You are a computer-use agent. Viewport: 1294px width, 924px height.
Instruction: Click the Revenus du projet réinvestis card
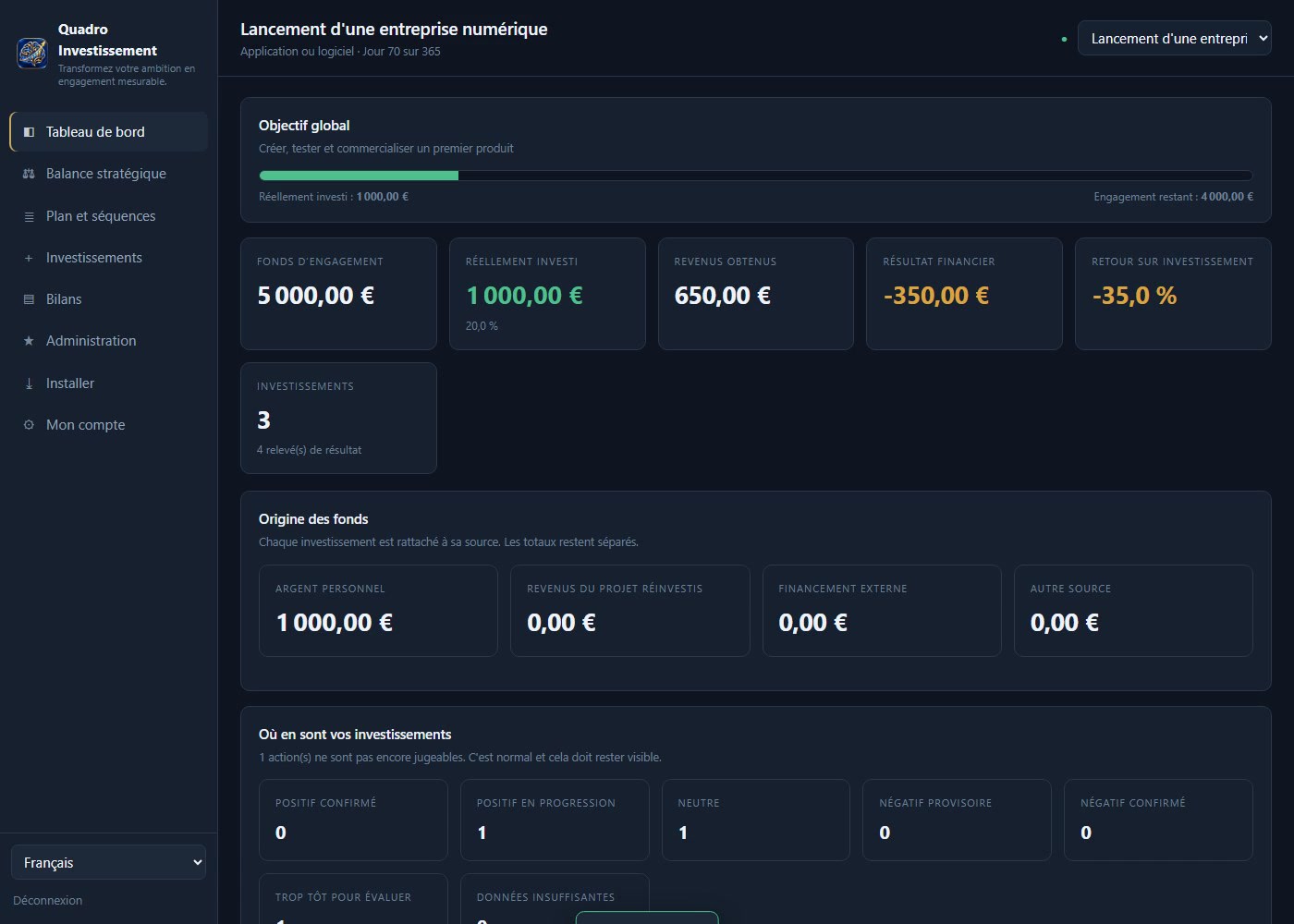[630, 611]
